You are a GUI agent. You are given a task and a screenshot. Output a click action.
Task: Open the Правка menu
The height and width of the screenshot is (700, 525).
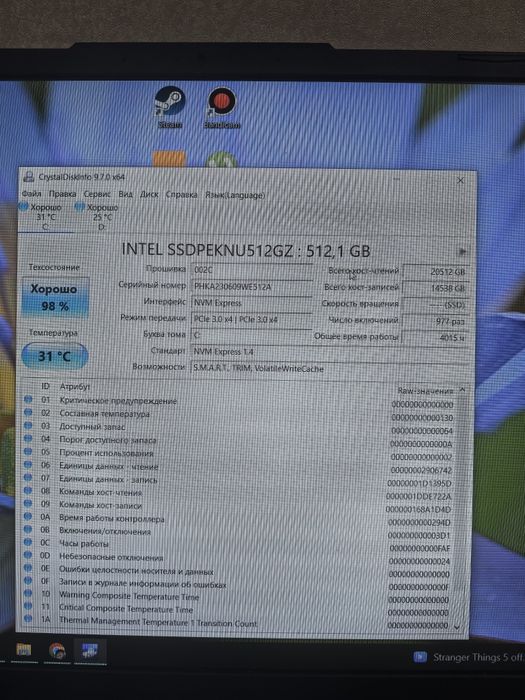click(62, 194)
